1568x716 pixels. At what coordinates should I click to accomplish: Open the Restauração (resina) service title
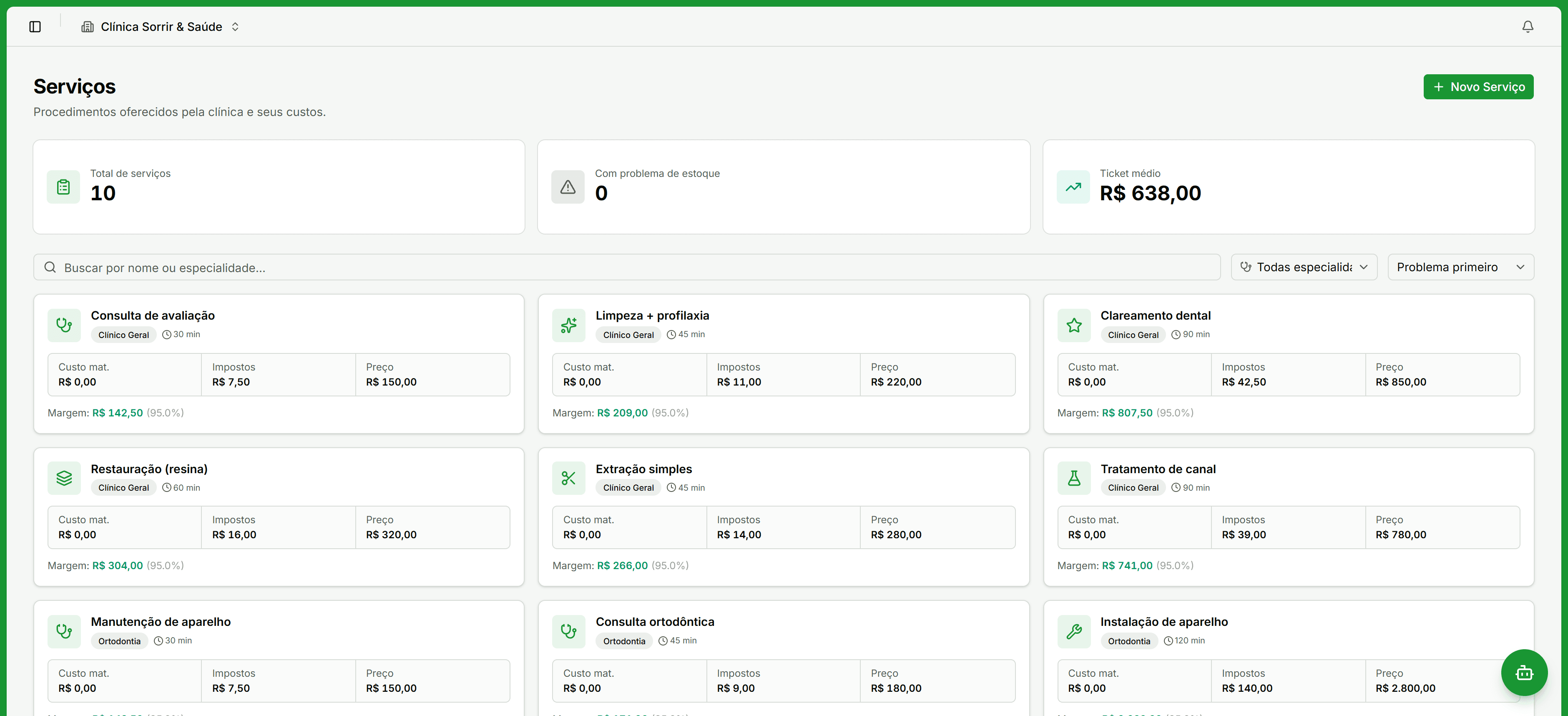pyautogui.click(x=149, y=469)
